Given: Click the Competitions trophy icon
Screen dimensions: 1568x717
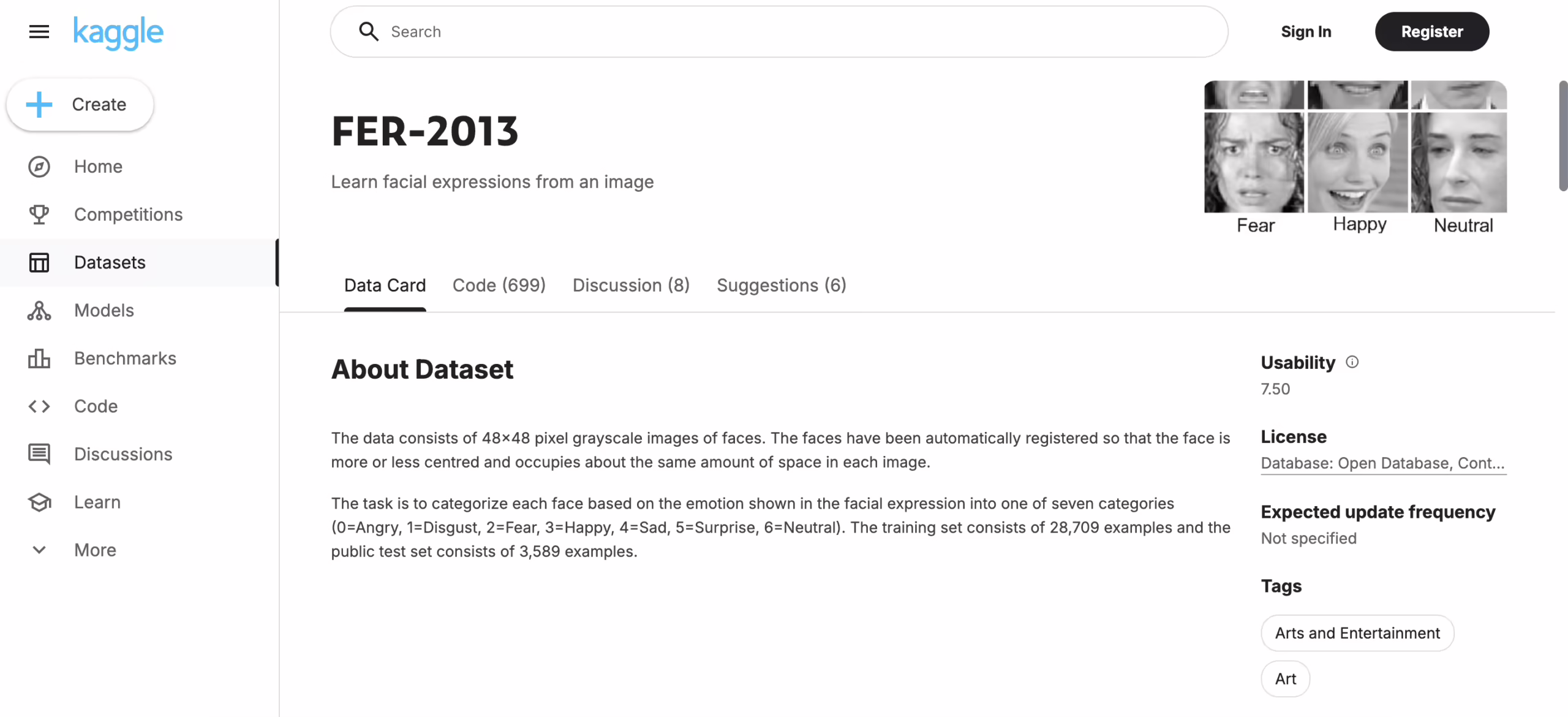Looking at the screenshot, I should click(x=39, y=214).
